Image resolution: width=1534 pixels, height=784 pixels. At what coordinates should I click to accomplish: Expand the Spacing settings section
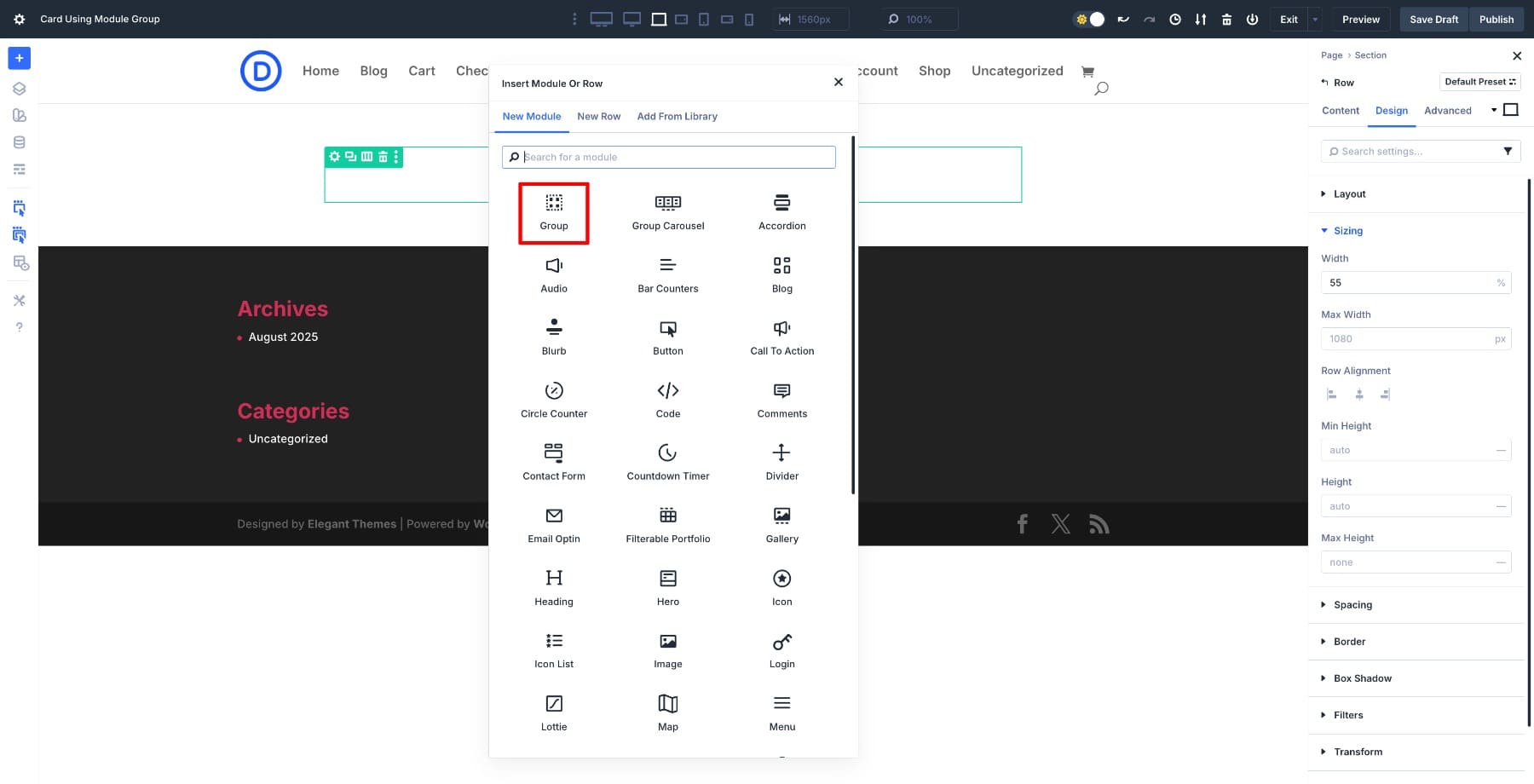(1352, 604)
